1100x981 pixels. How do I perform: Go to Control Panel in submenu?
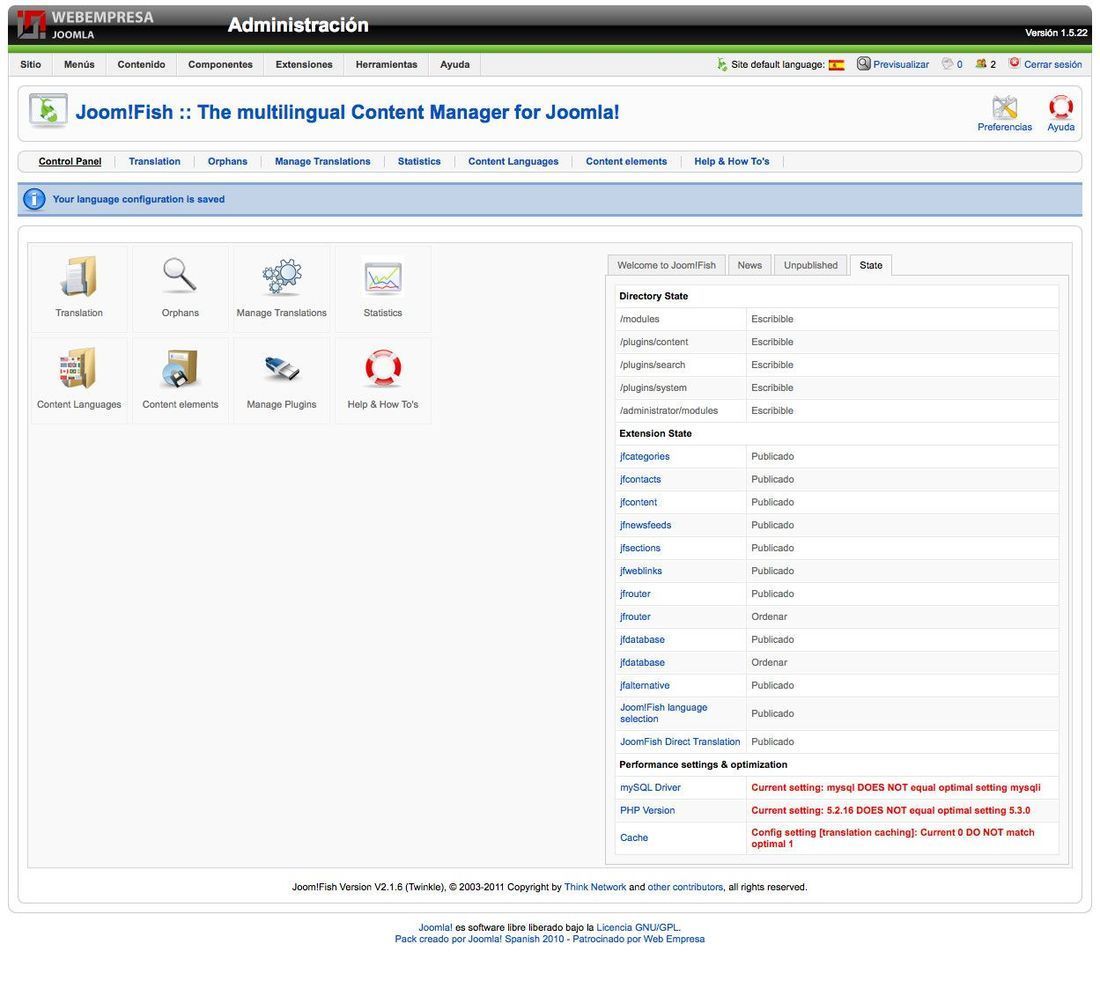pos(70,161)
